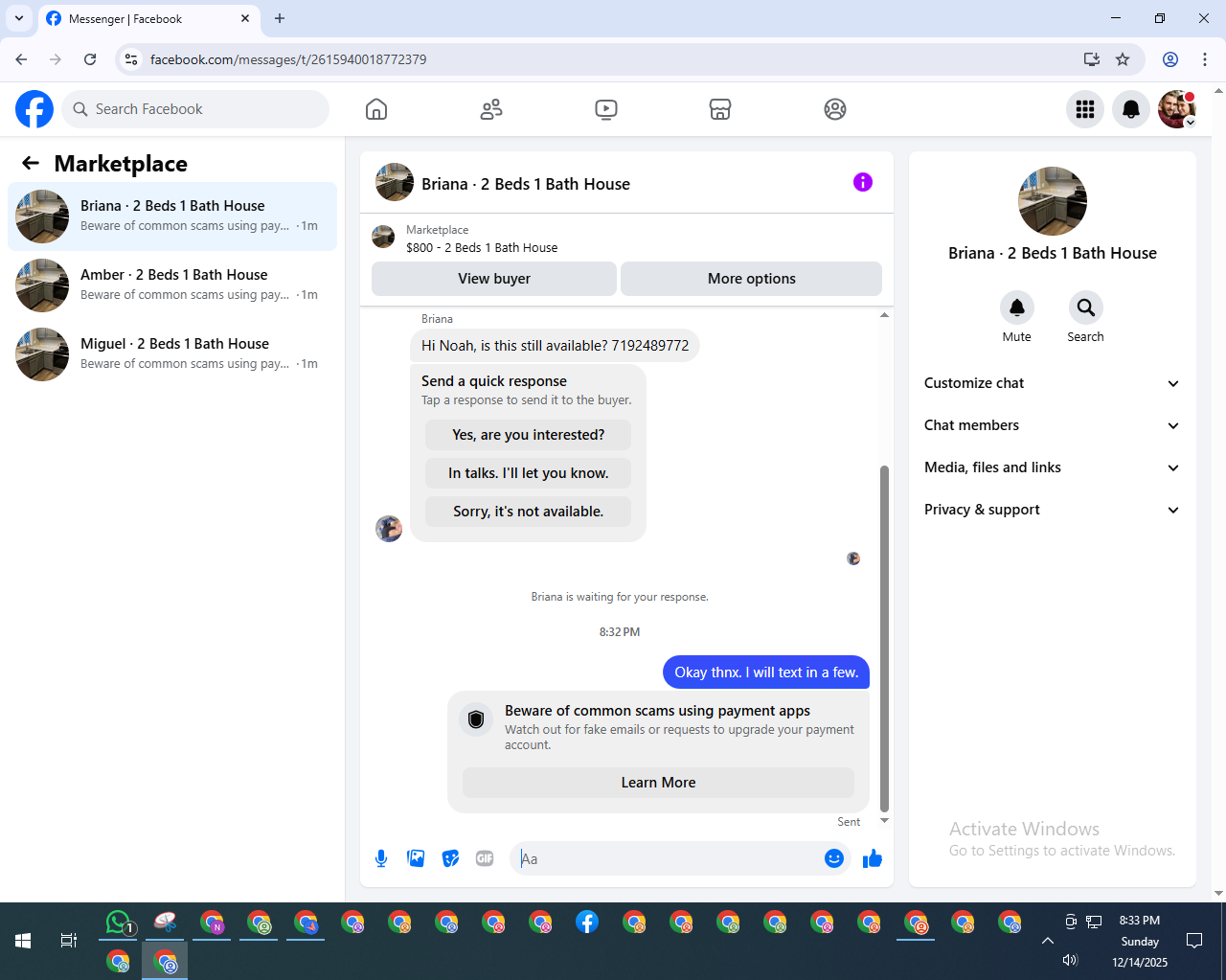The height and width of the screenshot is (980, 1226).
Task: Send a voice clip with the microphone icon
Action: [381, 858]
